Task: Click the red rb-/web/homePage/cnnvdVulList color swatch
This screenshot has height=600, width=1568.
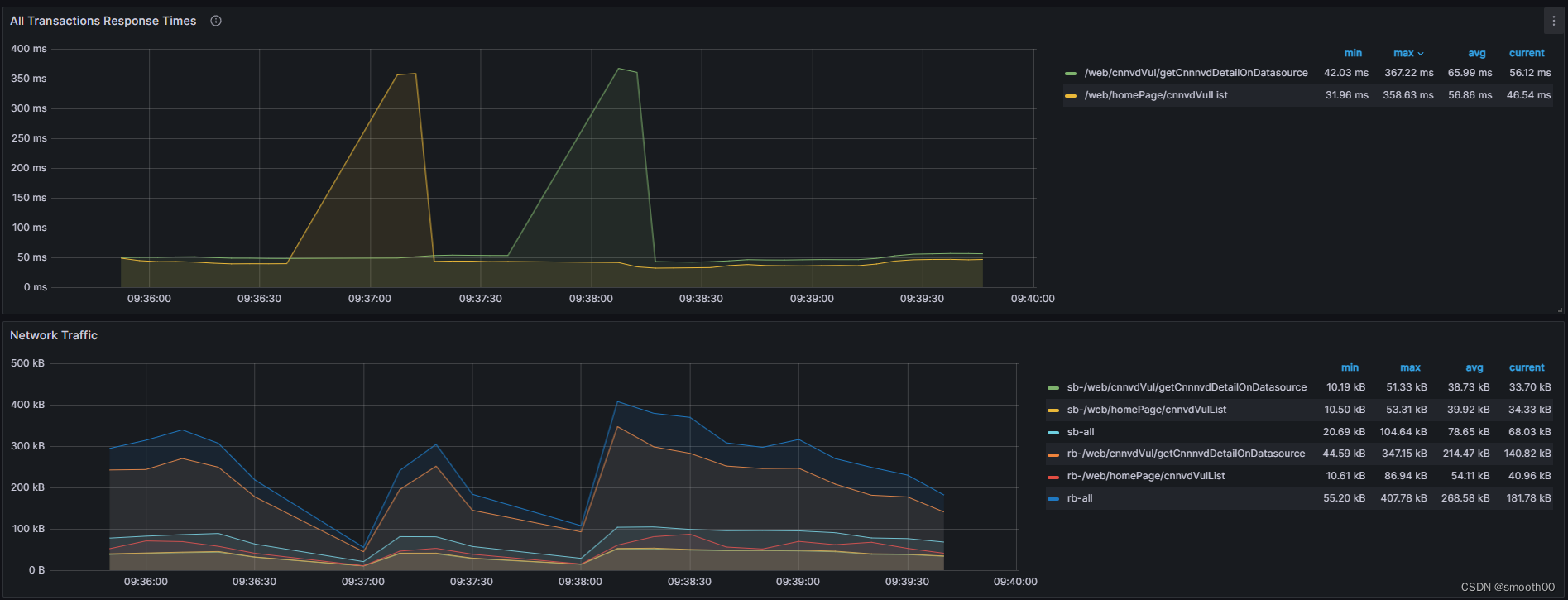Action: tap(1053, 477)
